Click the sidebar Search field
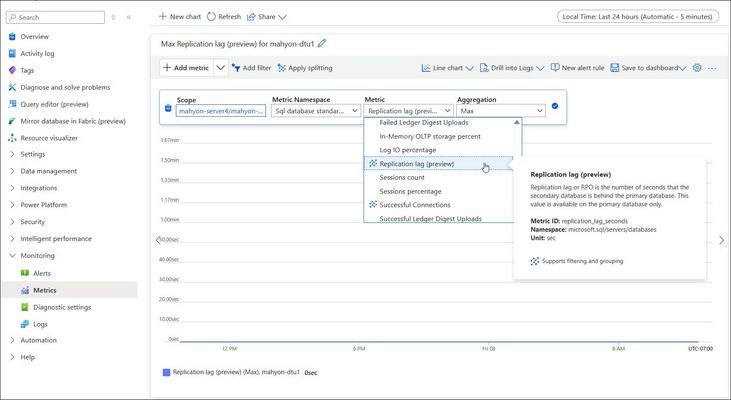This screenshot has width=731, height=400. 55,17
